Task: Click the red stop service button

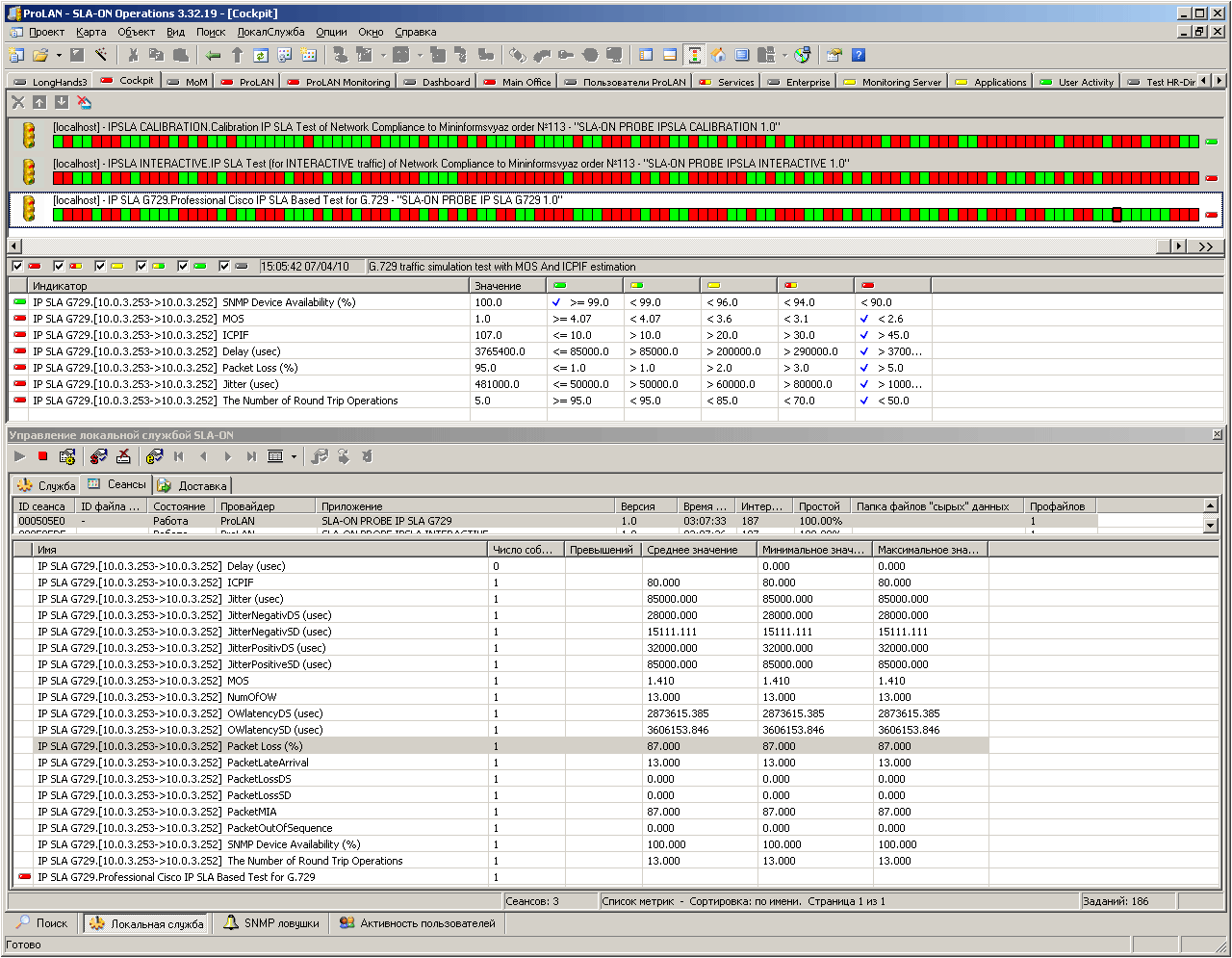Action: point(42,456)
